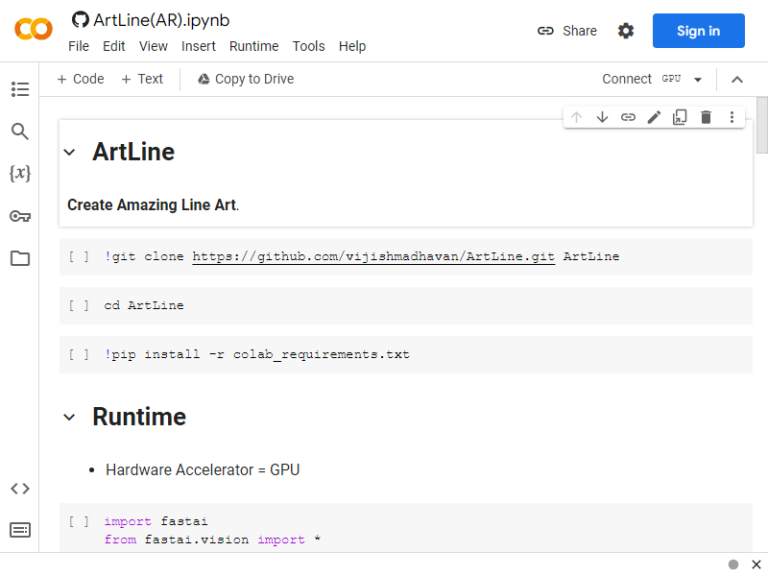Click Copy to Drive
The height and width of the screenshot is (576, 768).
[246, 79]
